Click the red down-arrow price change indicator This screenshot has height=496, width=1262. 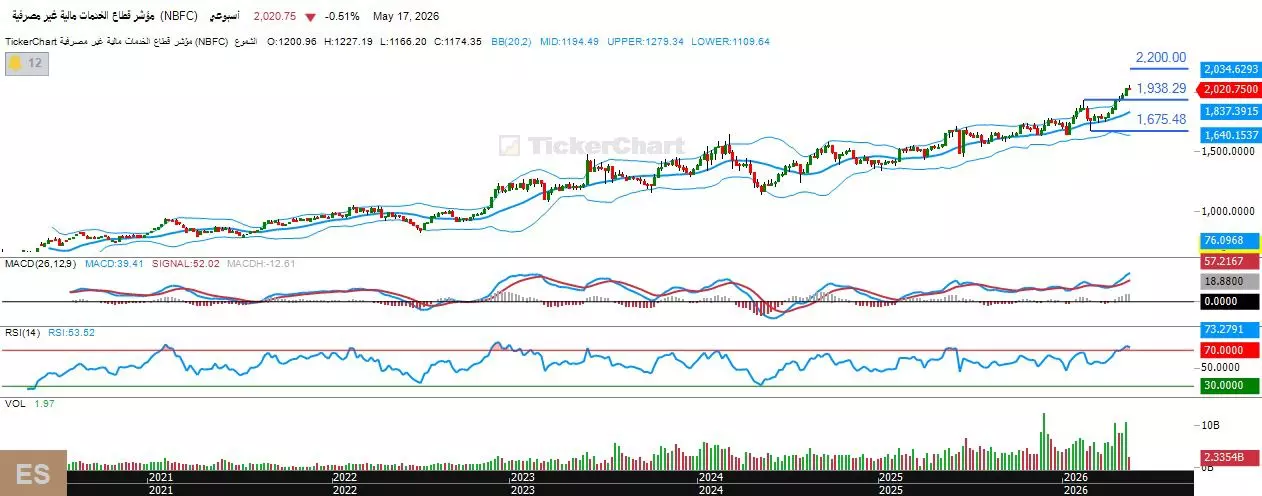[x=311, y=17]
